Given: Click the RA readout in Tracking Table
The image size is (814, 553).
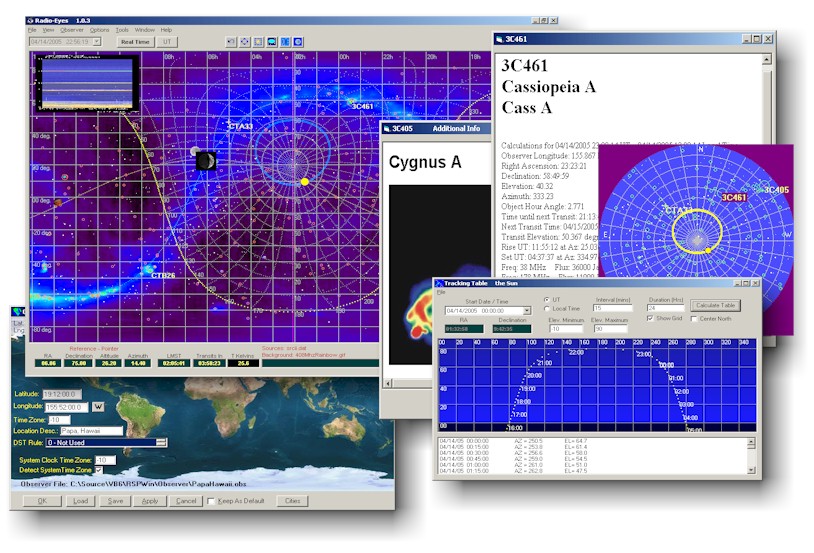Looking at the screenshot, I should 464,329.
